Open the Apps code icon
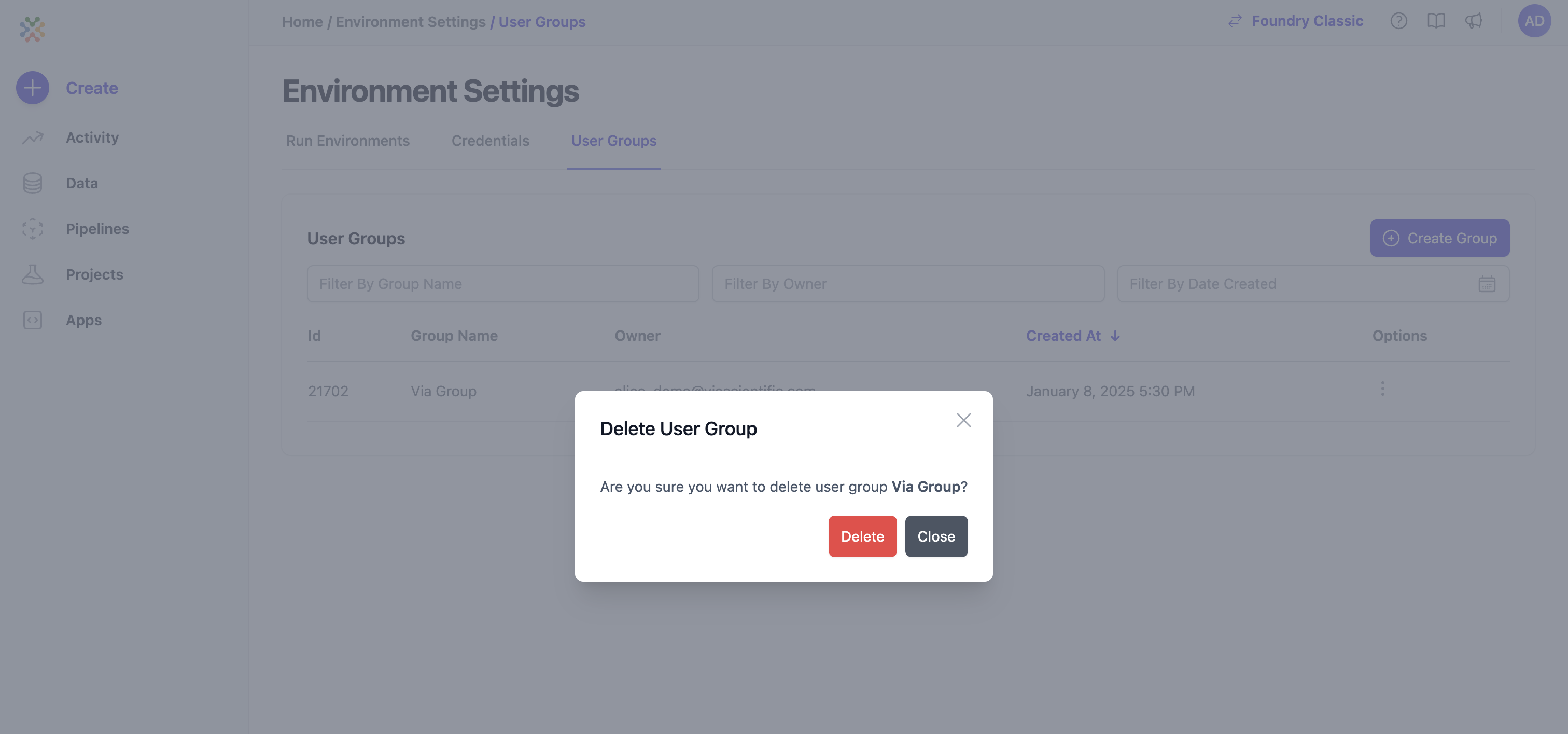Image resolution: width=1568 pixels, height=734 pixels. 32,321
